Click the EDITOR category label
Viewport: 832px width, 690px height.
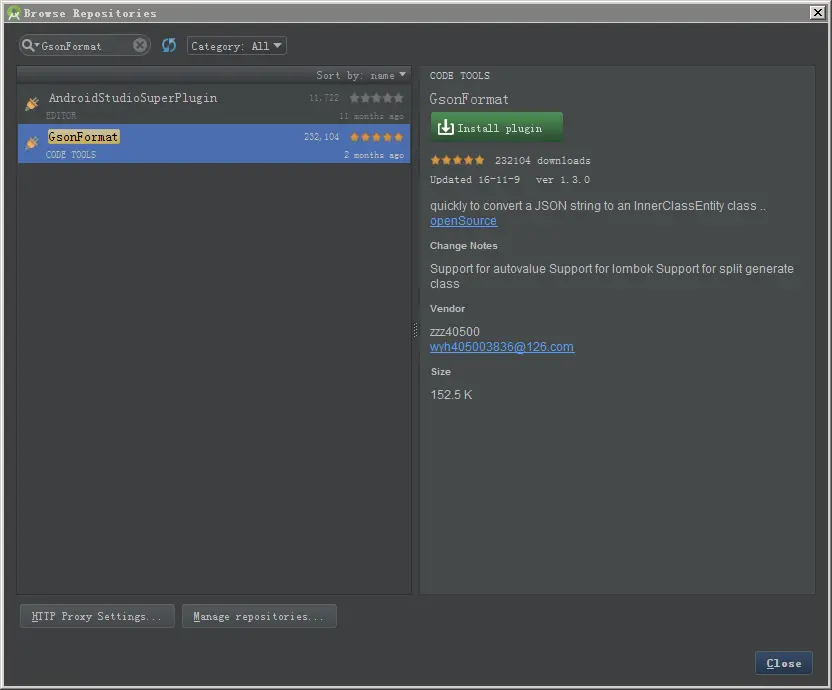61,116
